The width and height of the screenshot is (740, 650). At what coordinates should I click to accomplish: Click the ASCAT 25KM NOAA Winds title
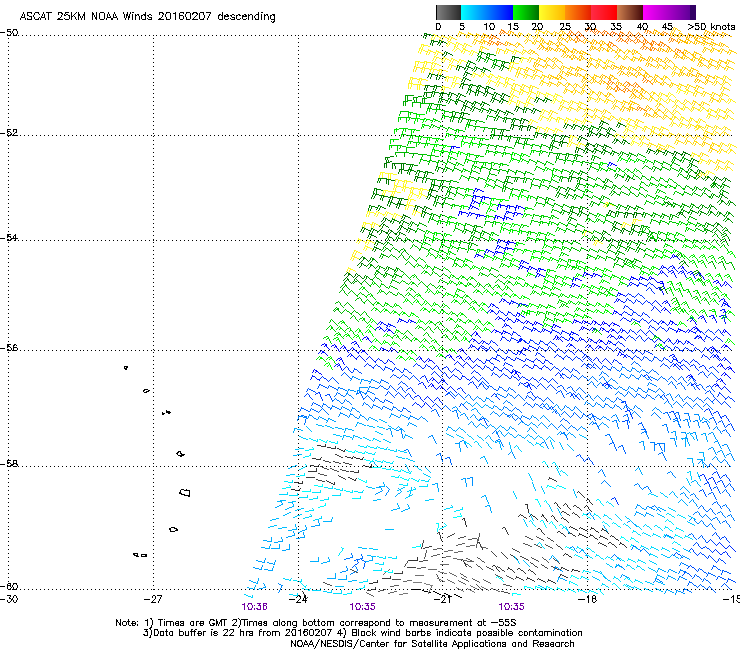(x=148, y=17)
